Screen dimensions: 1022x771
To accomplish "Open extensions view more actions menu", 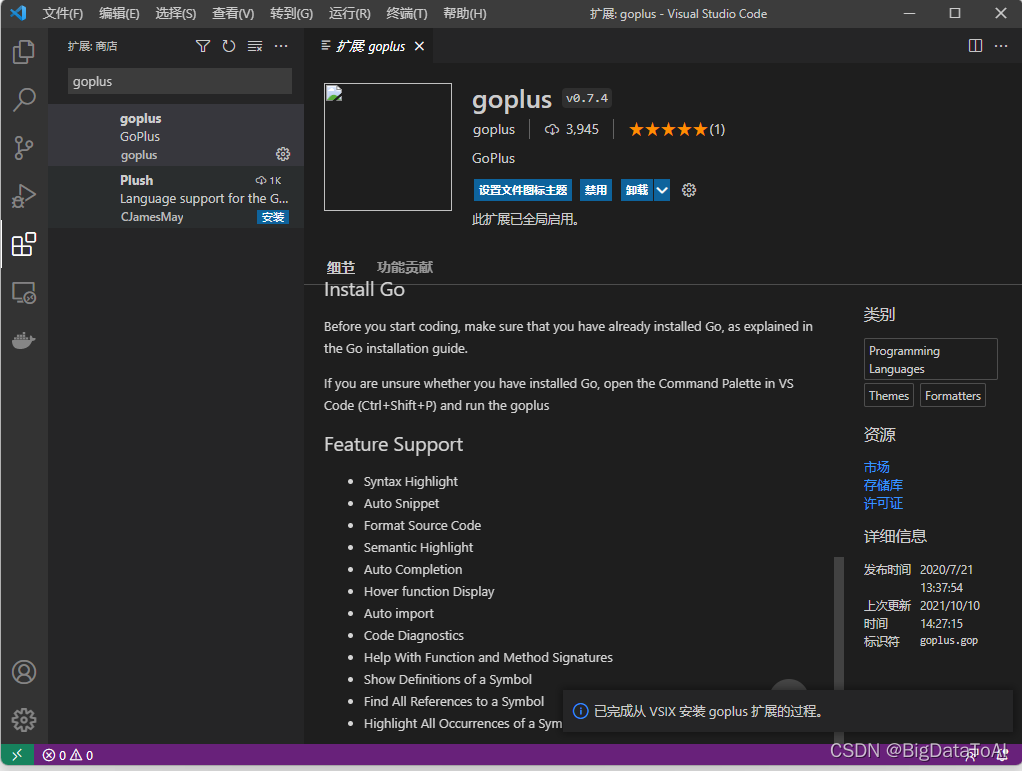I will tap(281, 46).
